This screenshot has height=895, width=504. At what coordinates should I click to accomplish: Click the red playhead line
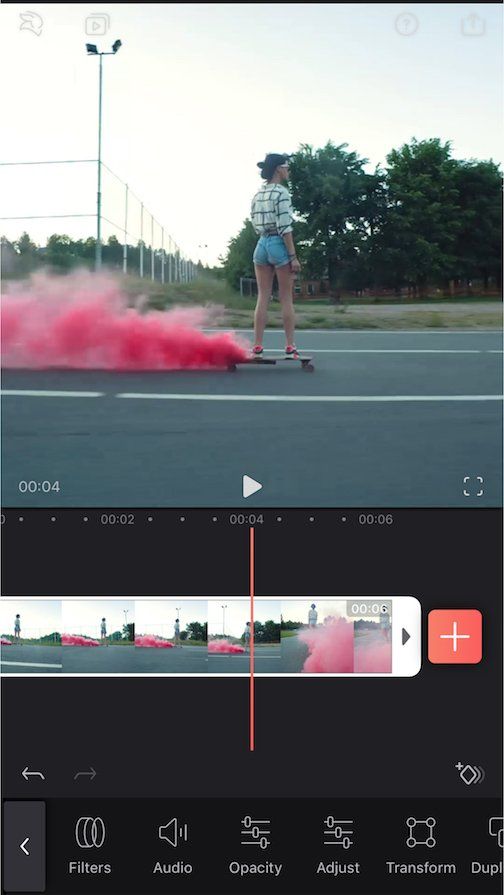[x=252, y=639]
